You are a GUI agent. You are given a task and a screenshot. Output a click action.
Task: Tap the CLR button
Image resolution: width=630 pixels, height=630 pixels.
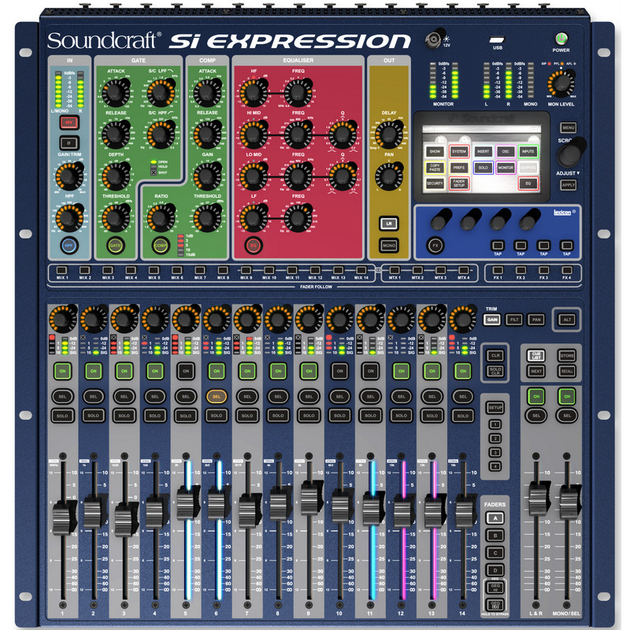(495, 356)
